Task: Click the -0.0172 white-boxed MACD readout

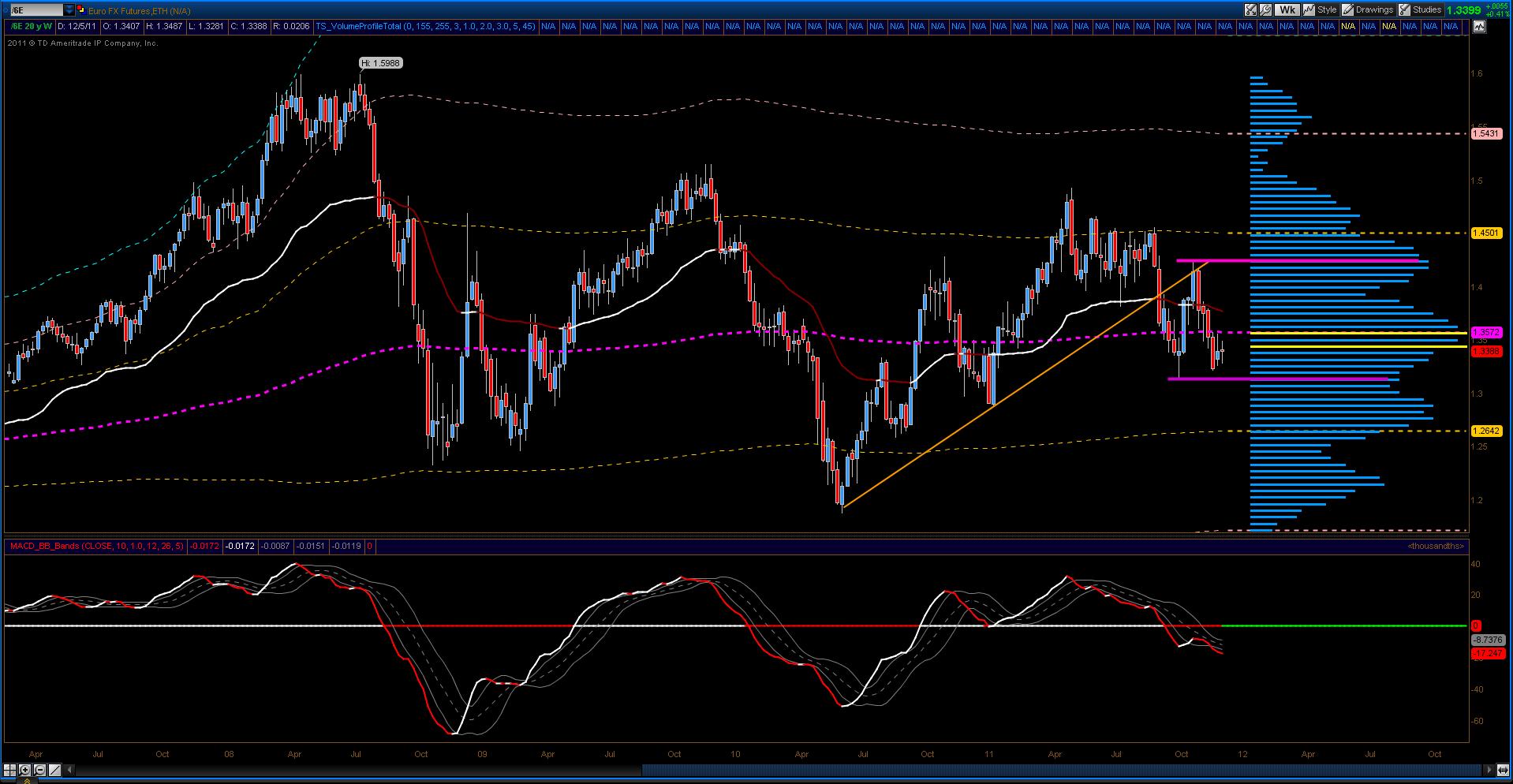Action: [239, 546]
